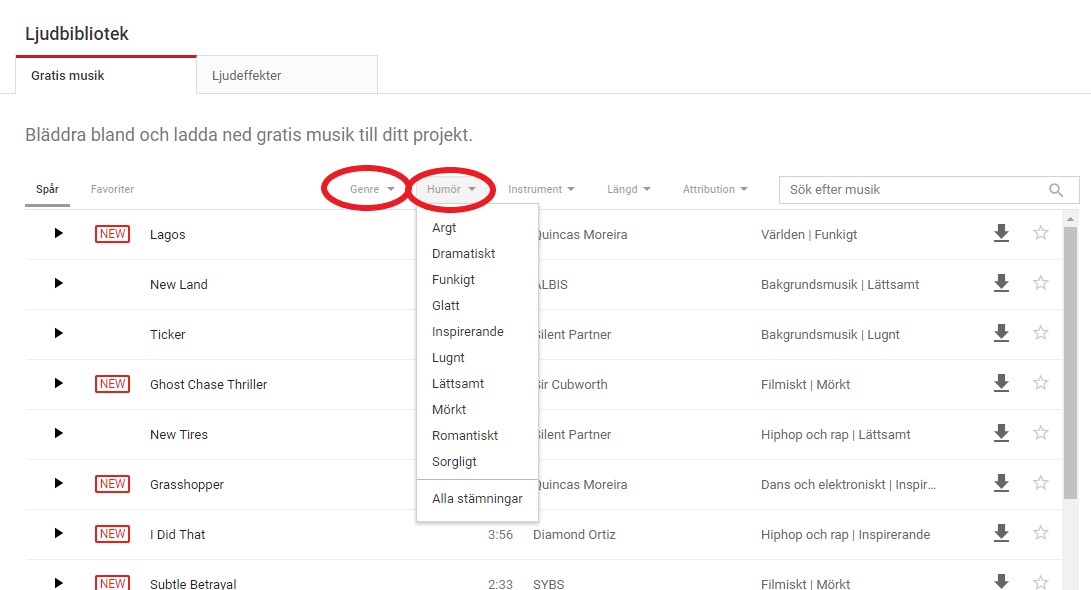Download the Grasshopper track

tap(1001, 483)
